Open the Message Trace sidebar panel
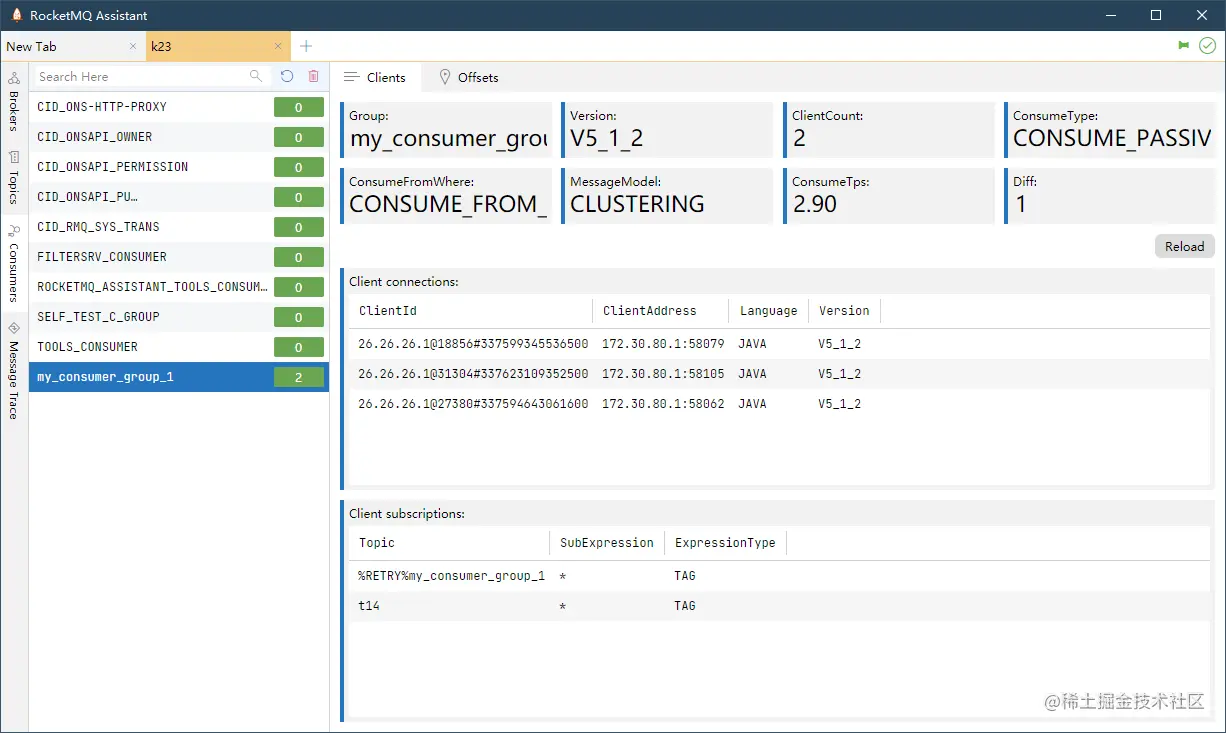 pos(14,370)
